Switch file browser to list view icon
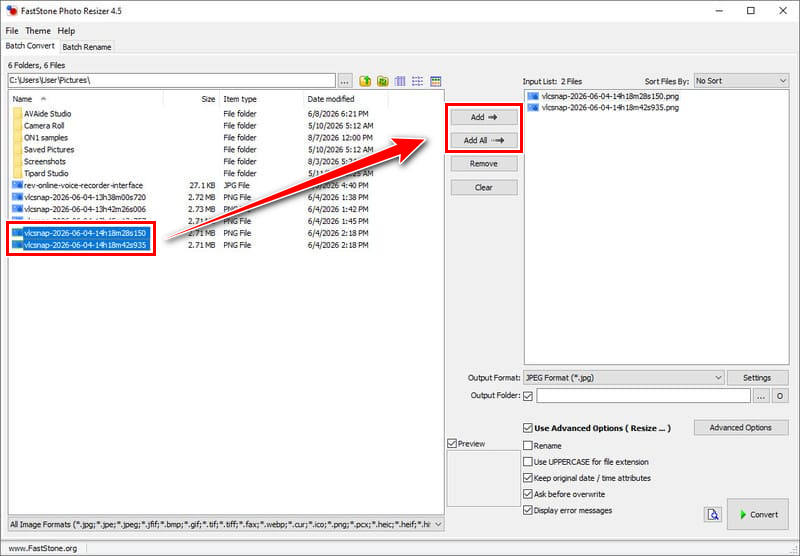 pyautogui.click(x=417, y=81)
